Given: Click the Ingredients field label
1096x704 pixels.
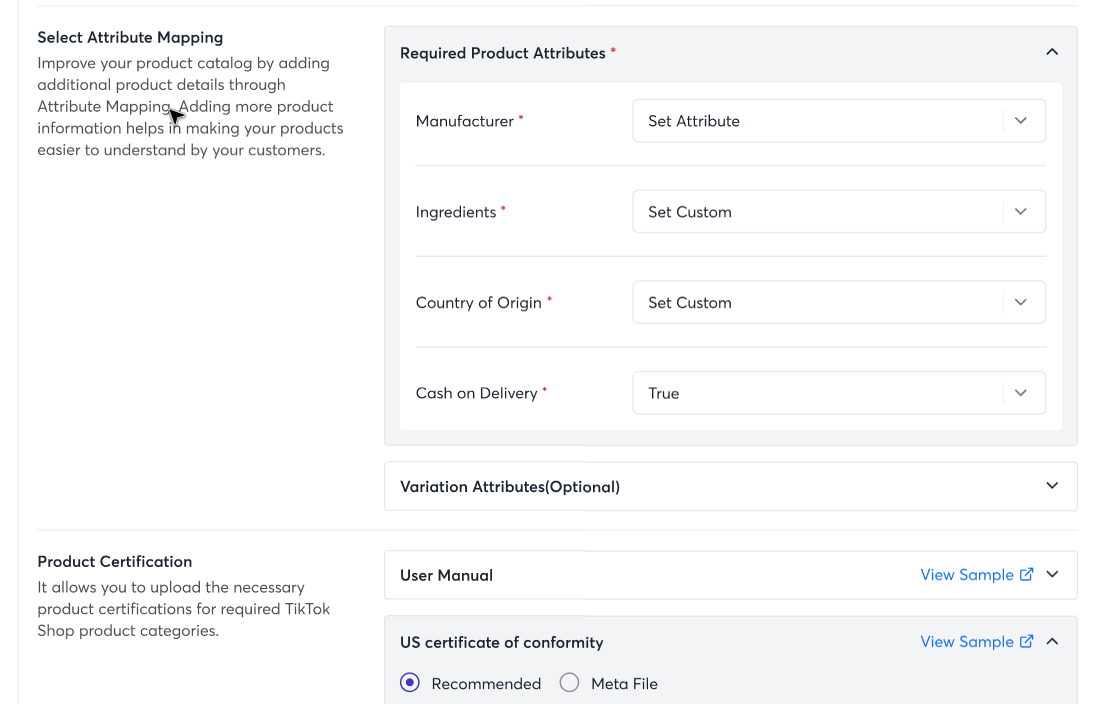Looking at the screenshot, I should click(x=456, y=212).
